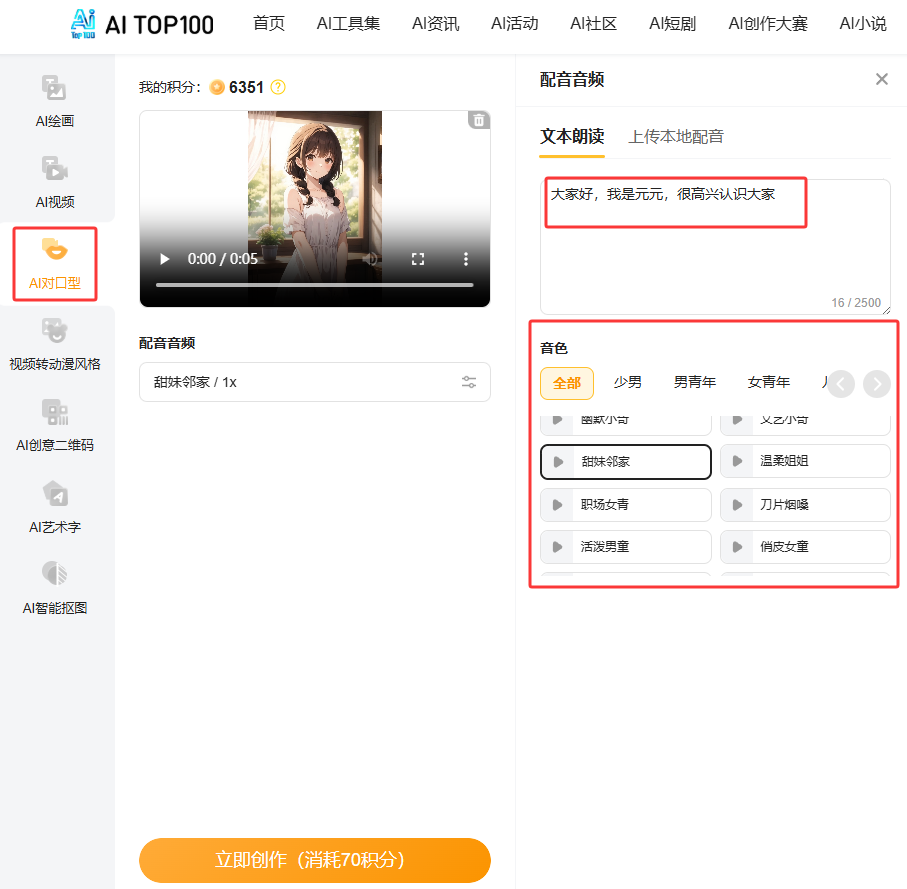
Task: Open the AI绘画 tool in sidebar
Action: (x=54, y=101)
